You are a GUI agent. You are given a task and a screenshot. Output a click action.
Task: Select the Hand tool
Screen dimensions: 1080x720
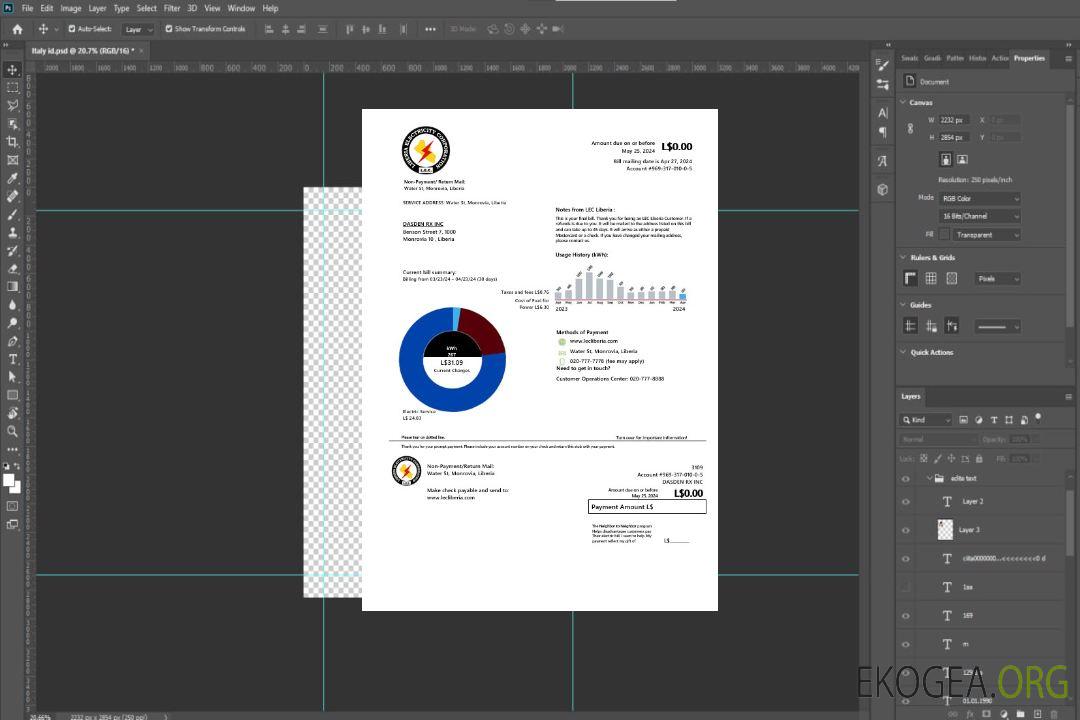12,413
